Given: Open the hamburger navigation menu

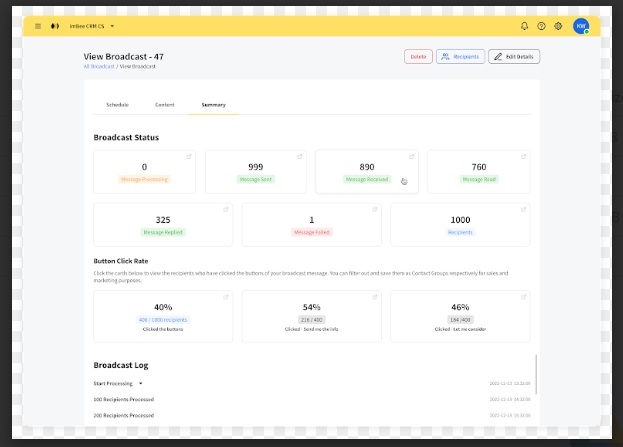Looking at the screenshot, I should tap(38, 26).
